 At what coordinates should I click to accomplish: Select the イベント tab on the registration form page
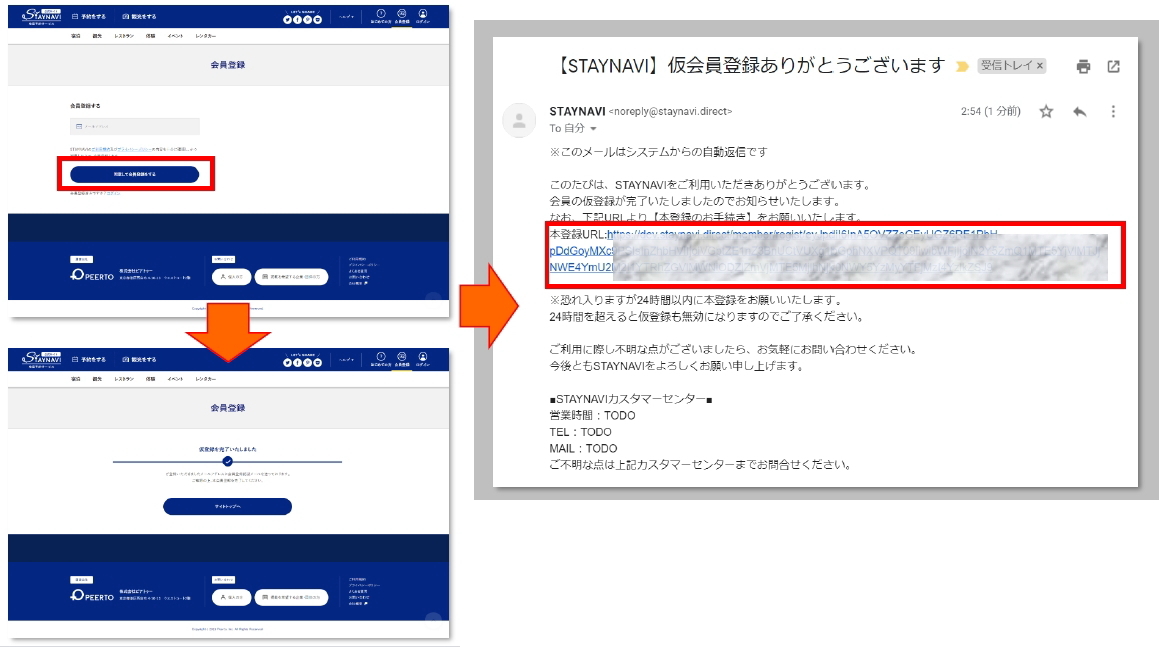(x=176, y=36)
